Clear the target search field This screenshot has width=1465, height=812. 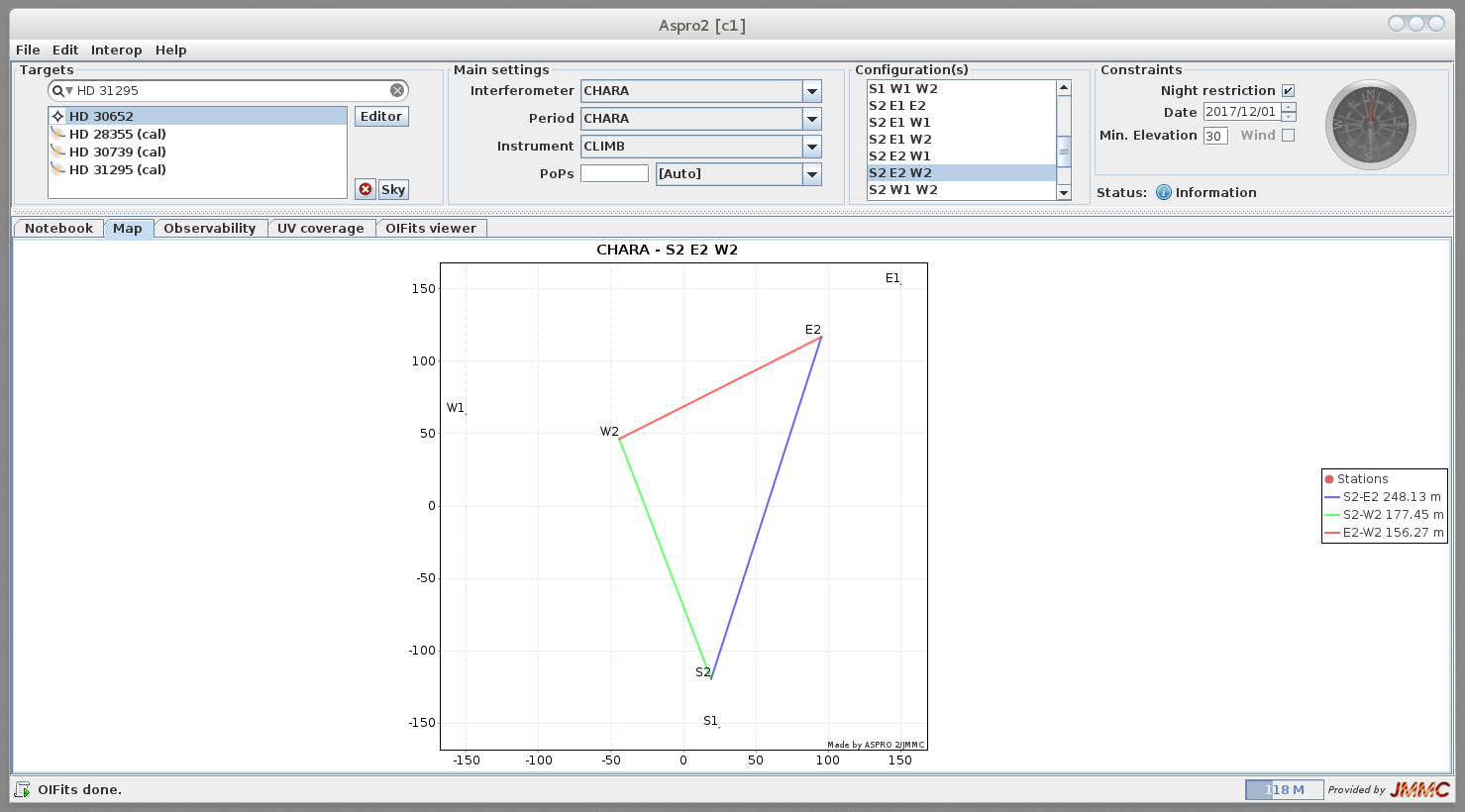point(397,90)
